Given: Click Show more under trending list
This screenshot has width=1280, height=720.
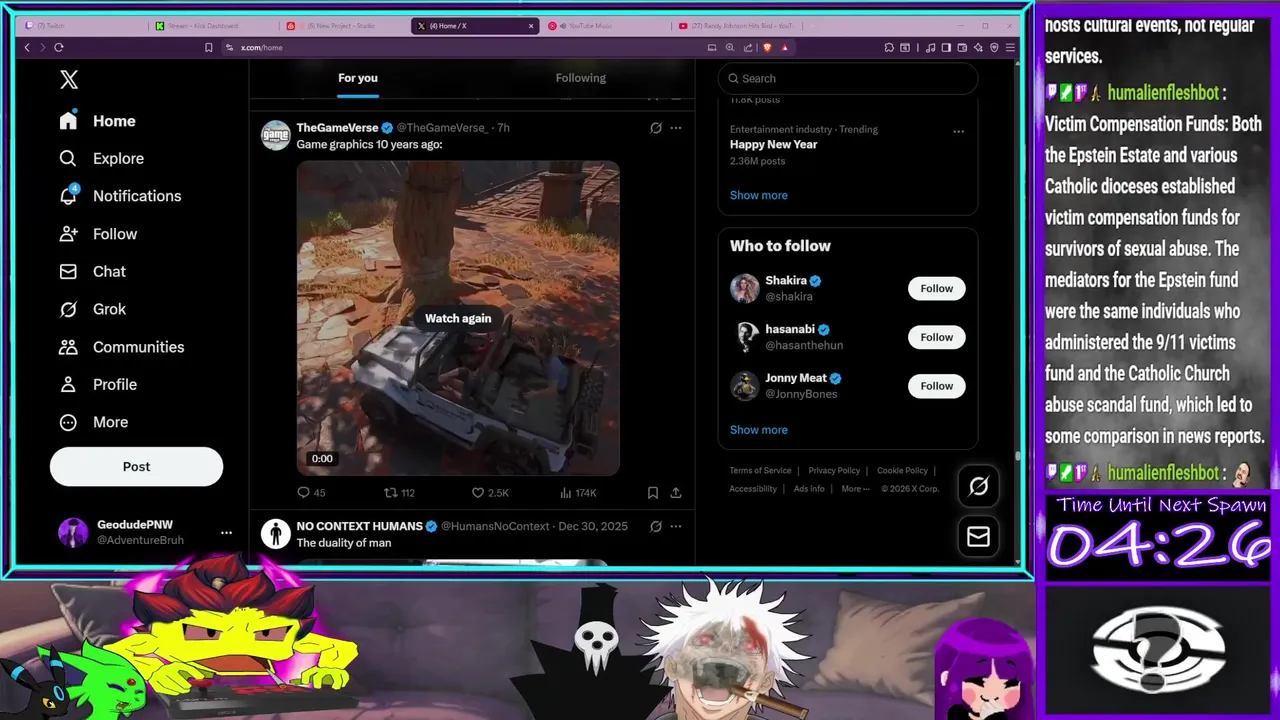Looking at the screenshot, I should (758, 195).
